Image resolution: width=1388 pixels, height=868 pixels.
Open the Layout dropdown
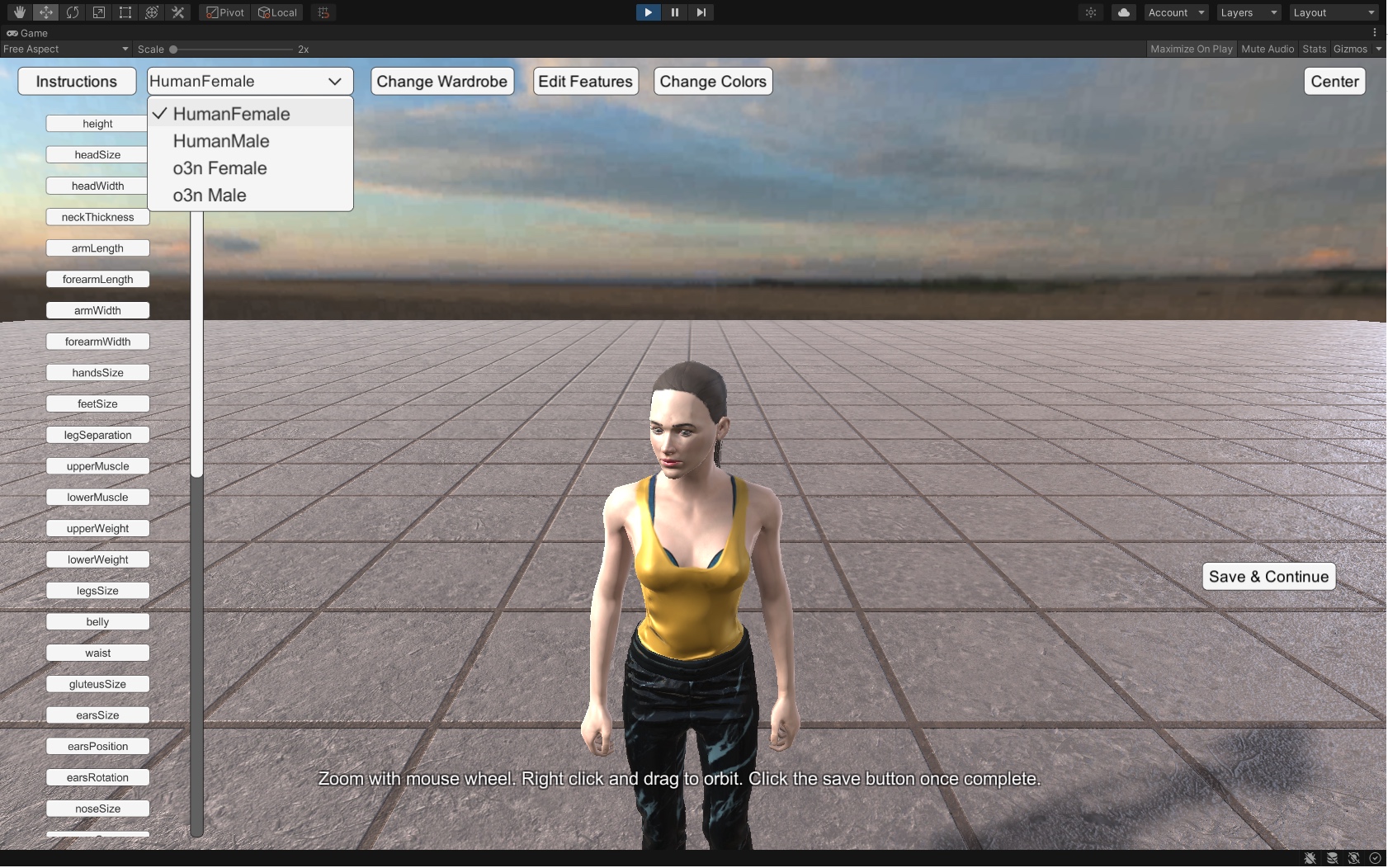1334,12
